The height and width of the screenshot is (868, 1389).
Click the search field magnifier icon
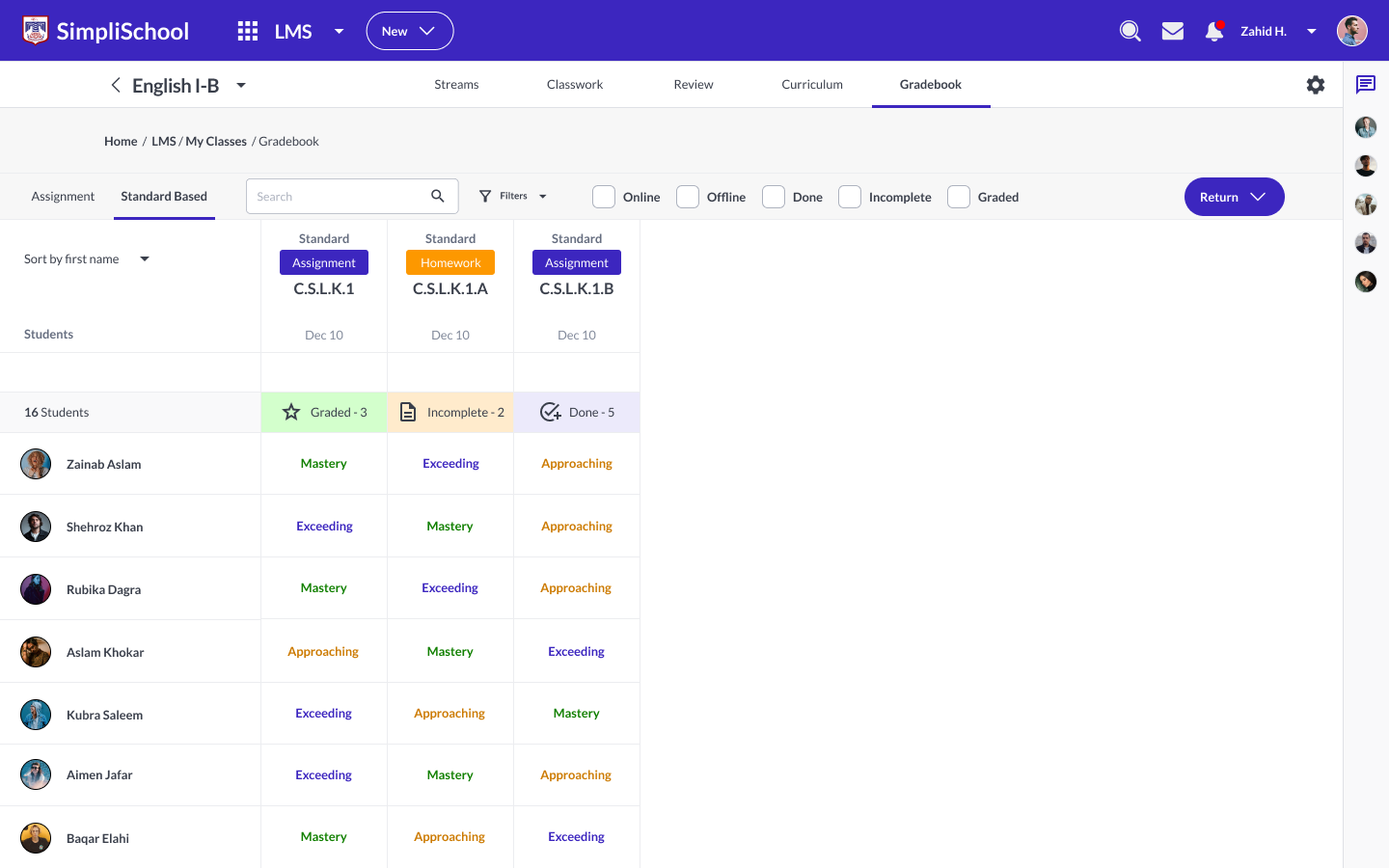point(438,196)
